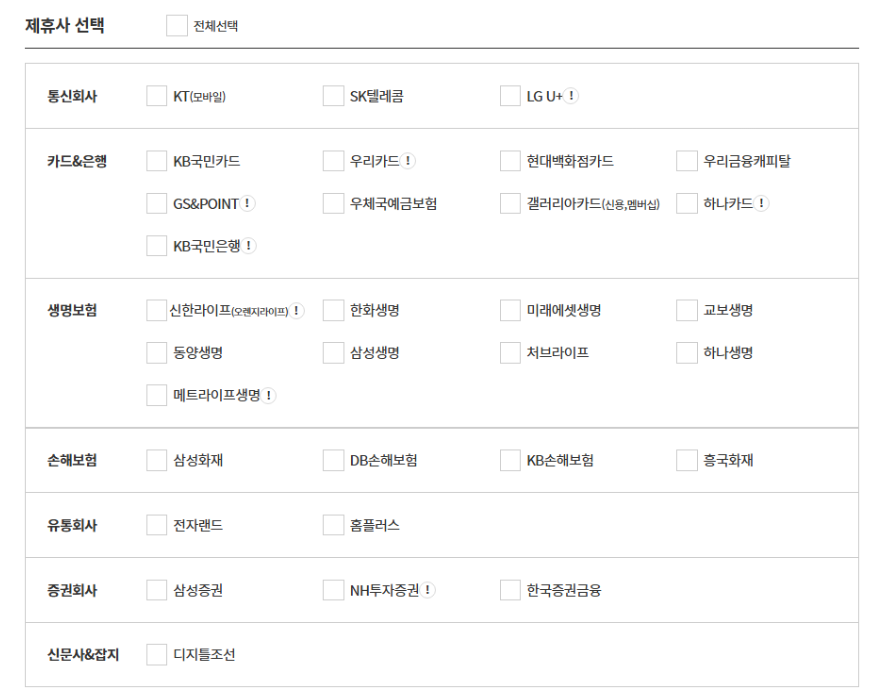Show the exclamation icon next to 신한라이프
This screenshot has width=878, height=694.
coord(296,310)
